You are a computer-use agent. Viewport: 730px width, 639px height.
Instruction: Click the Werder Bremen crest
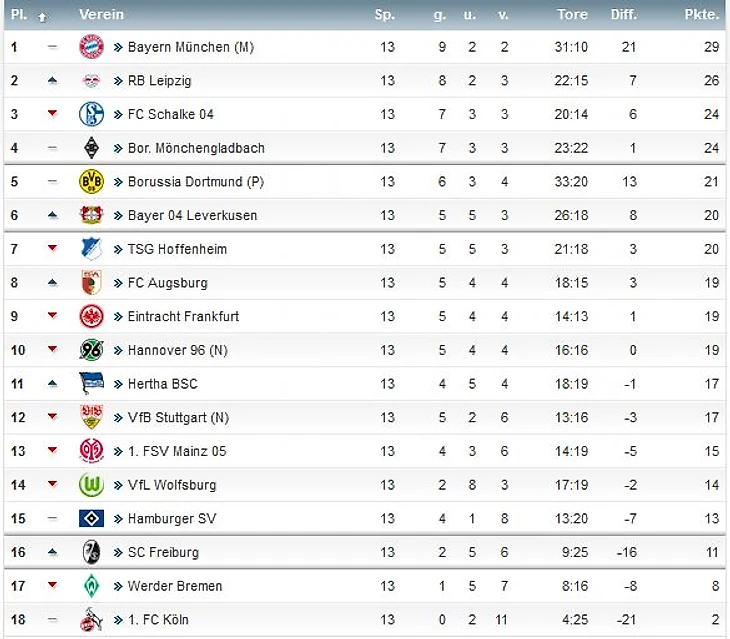pos(91,586)
